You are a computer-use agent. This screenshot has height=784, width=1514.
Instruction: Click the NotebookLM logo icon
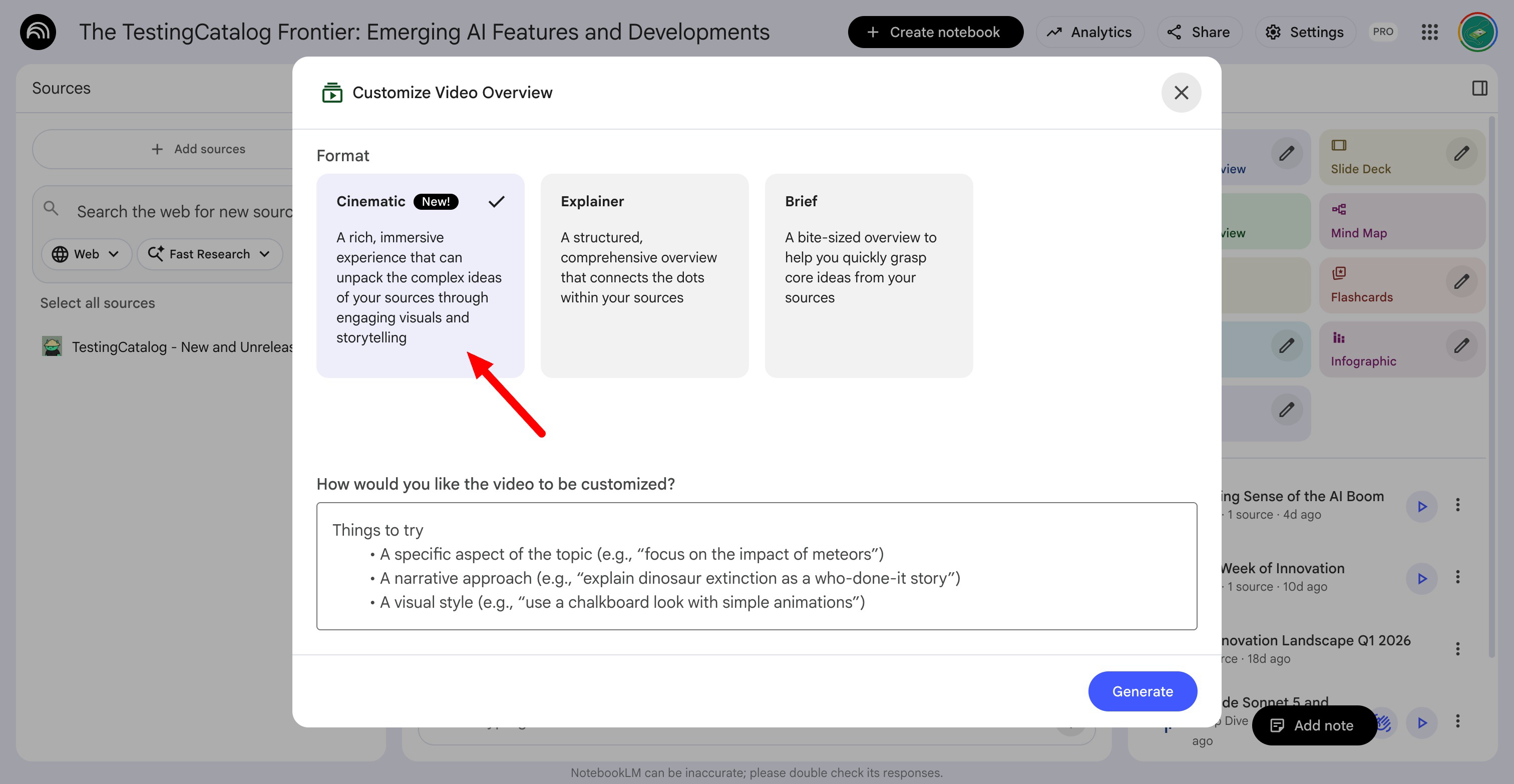pyautogui.click(x=38, y=32)
